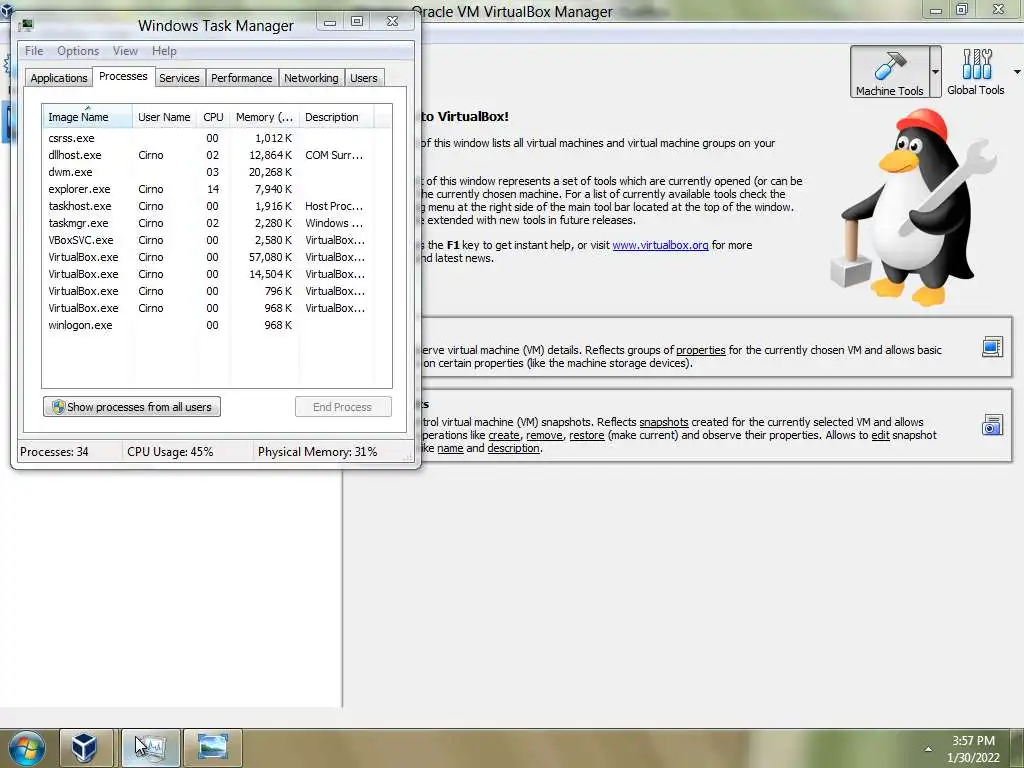This screenshot has height=768, width=1024.
Task: Sort processes by Memory column header
Action: [x=264, y=117]
